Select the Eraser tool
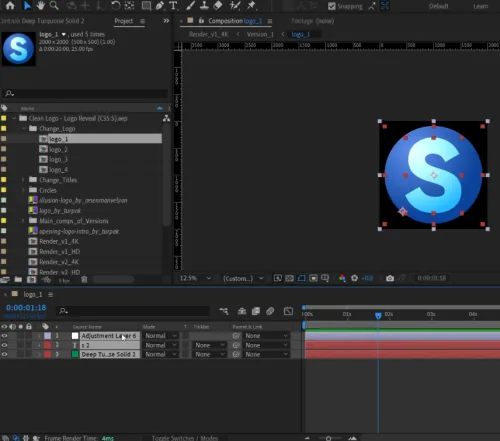 218,5
